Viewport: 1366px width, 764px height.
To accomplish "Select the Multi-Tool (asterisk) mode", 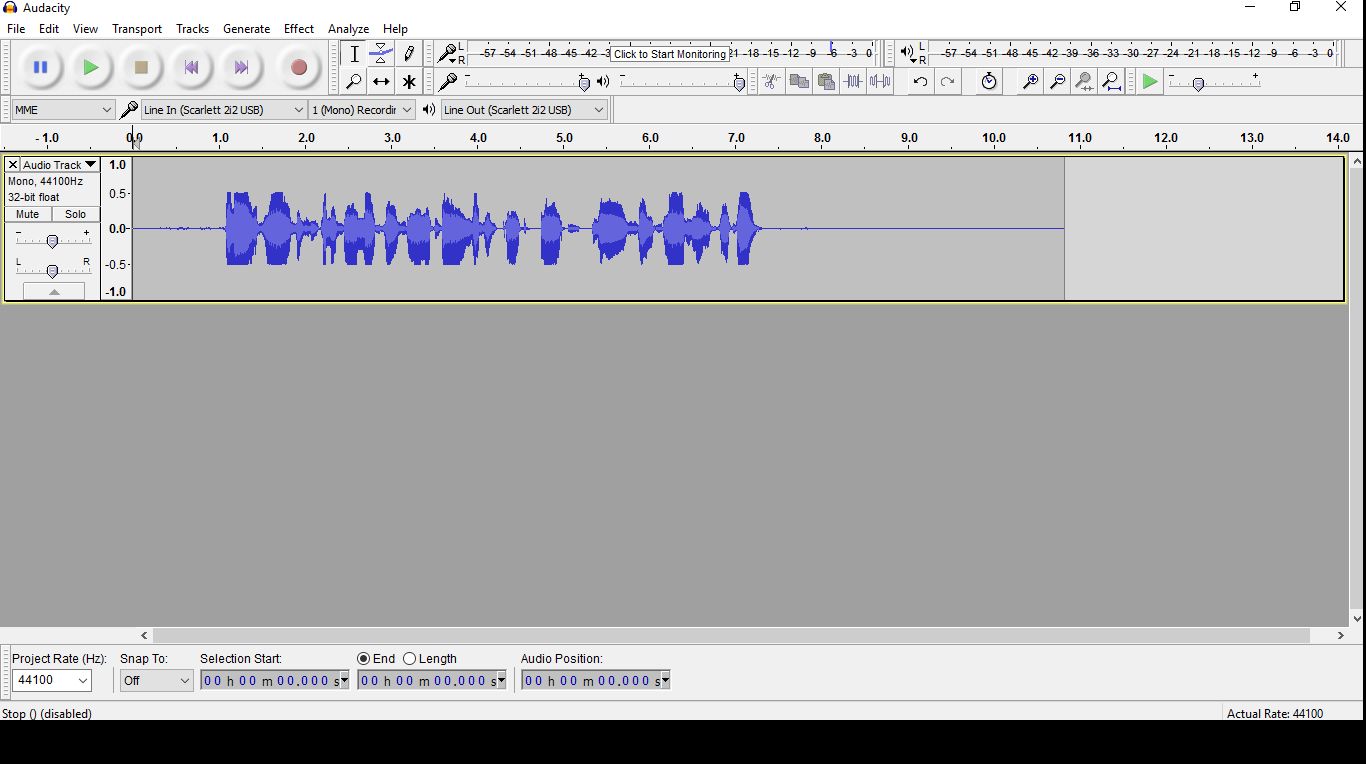I will pos(408,82).
